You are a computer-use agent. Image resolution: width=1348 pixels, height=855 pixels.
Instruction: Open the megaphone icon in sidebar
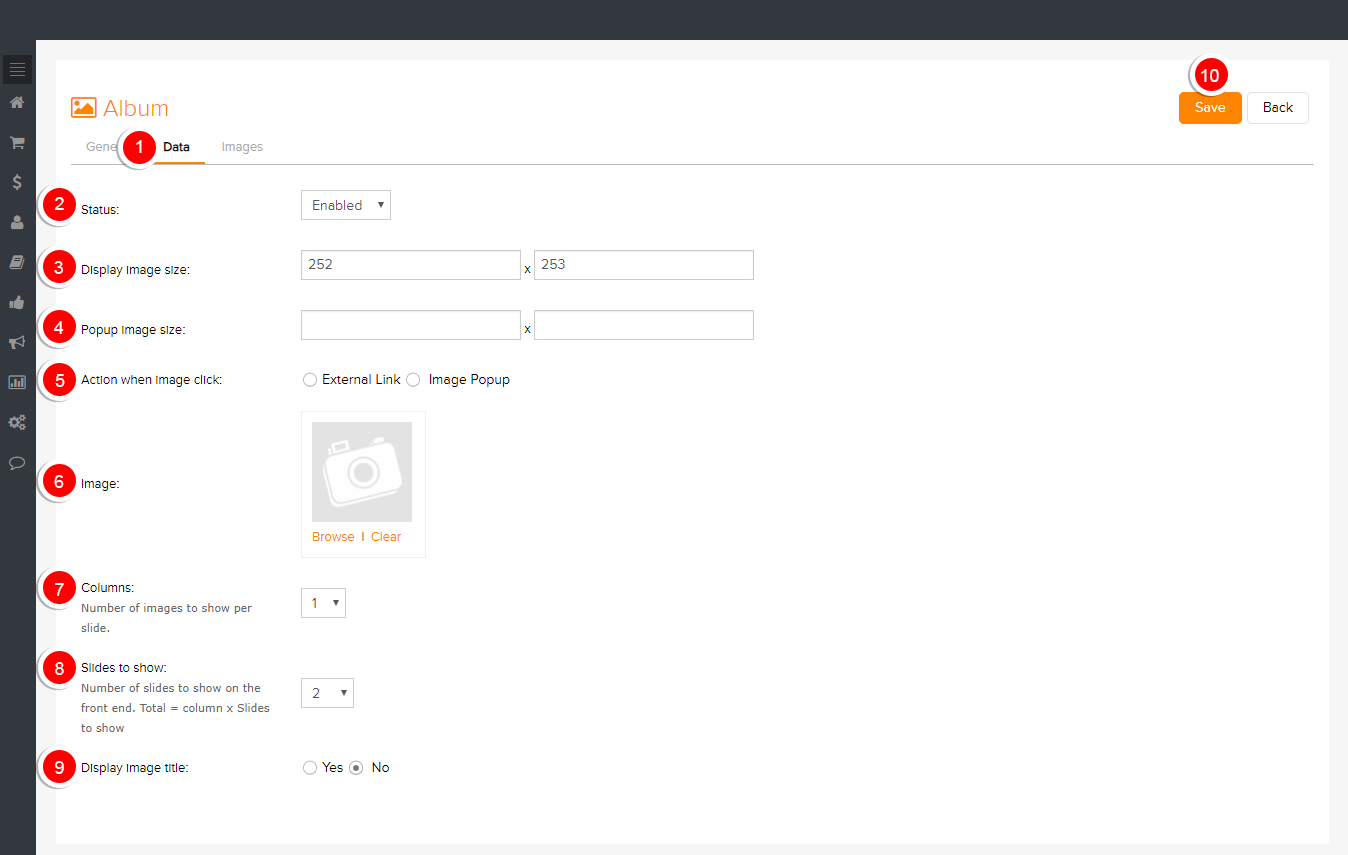point(17,342)
